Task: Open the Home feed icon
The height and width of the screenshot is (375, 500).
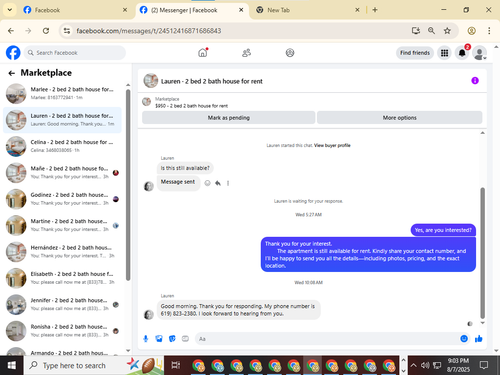Action: 203,53
